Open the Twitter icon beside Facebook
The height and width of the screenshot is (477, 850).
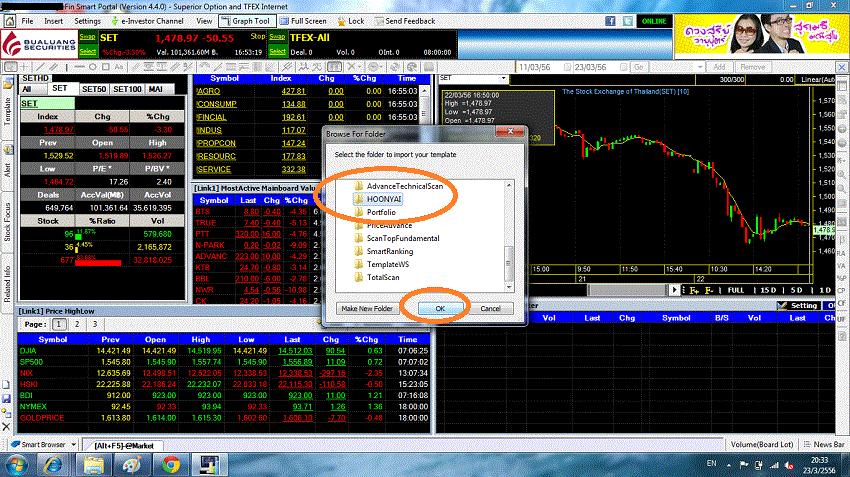point(628,21)
